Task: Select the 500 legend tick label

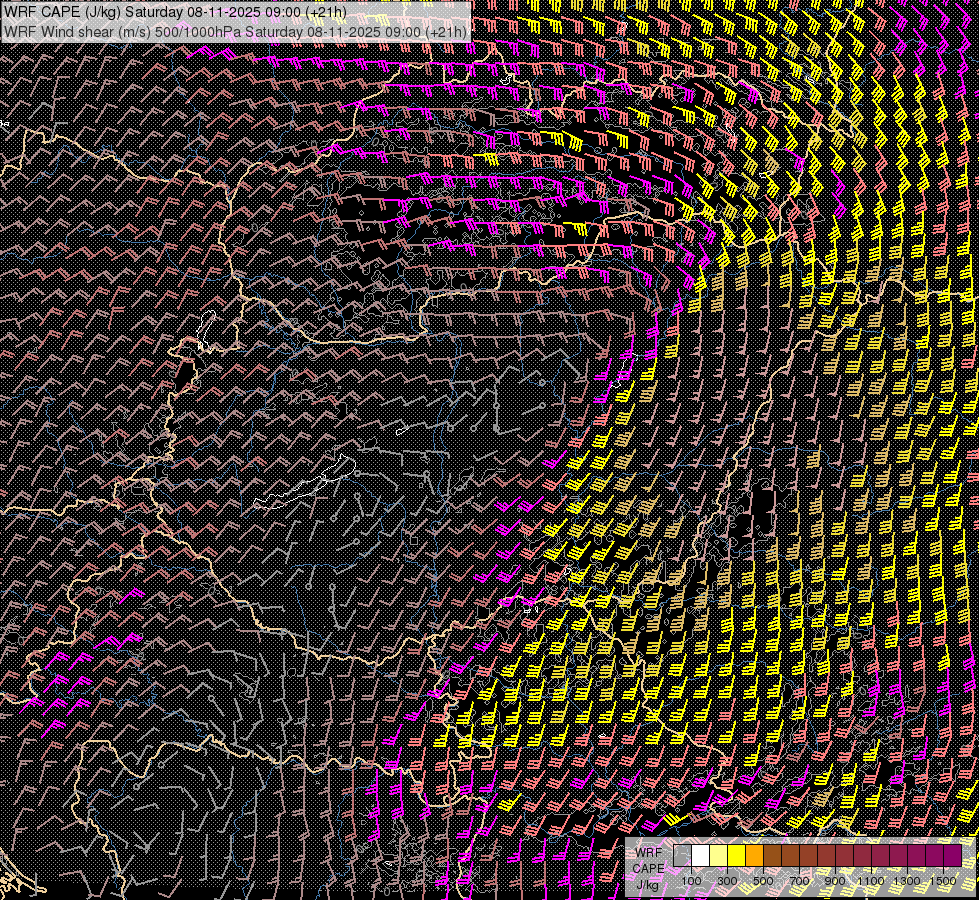Action: [x=763, y=880]
